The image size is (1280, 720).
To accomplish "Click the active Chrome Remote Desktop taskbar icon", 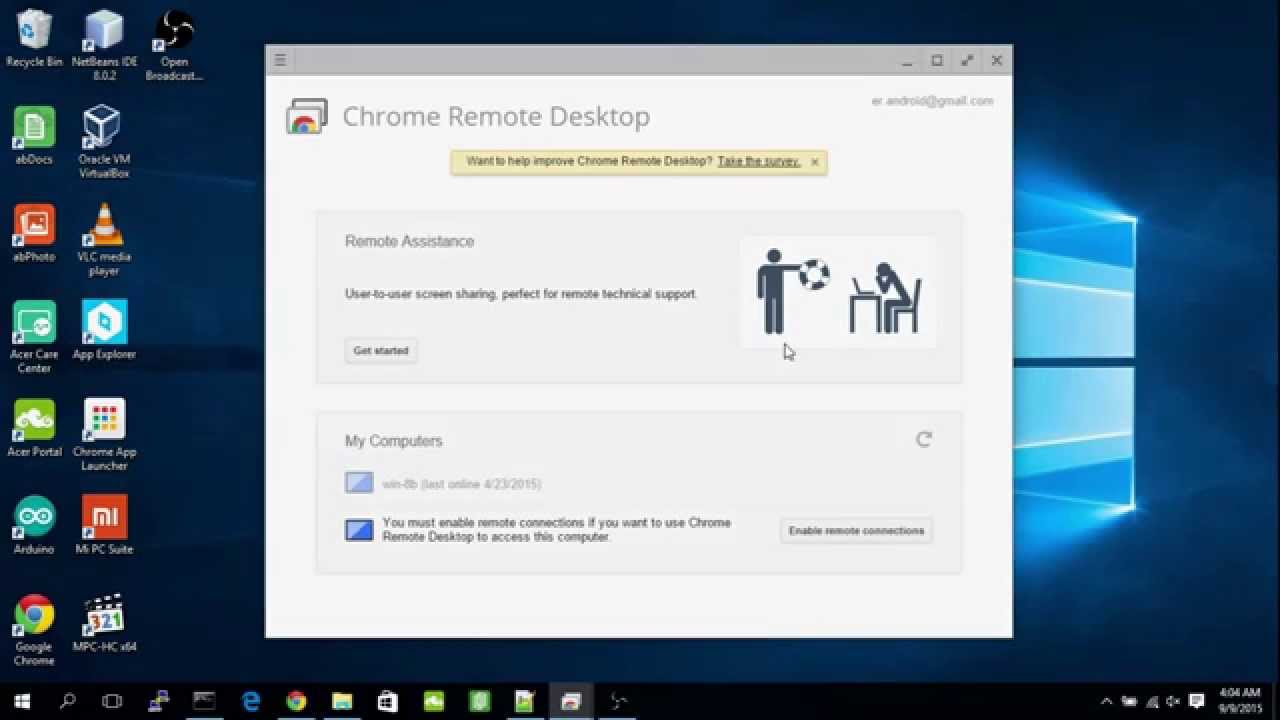I will 571,702.
